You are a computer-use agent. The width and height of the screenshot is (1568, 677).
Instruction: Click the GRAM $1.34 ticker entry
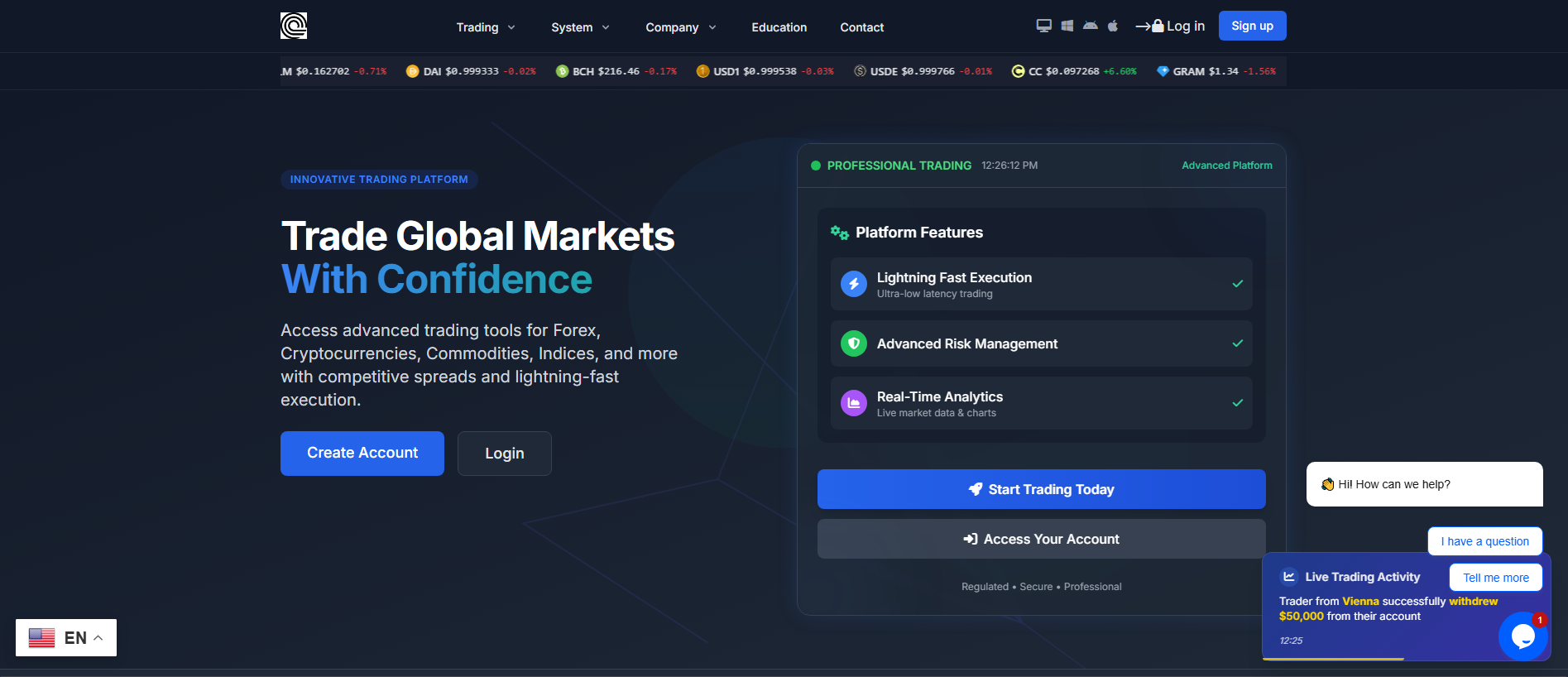click(x=1216, y=71)
